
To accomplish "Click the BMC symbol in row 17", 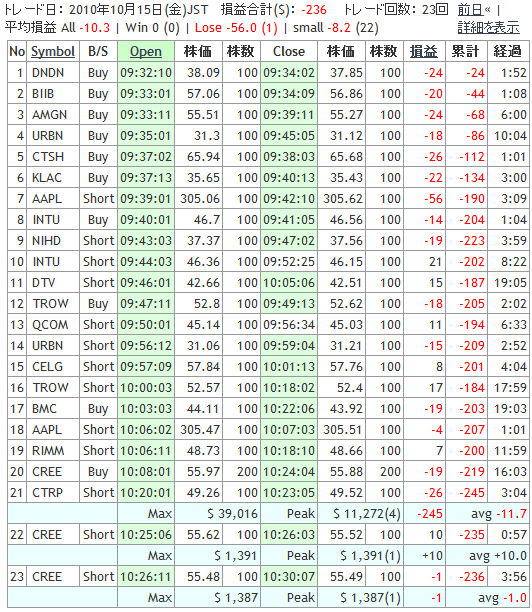I will click(44, 409).
